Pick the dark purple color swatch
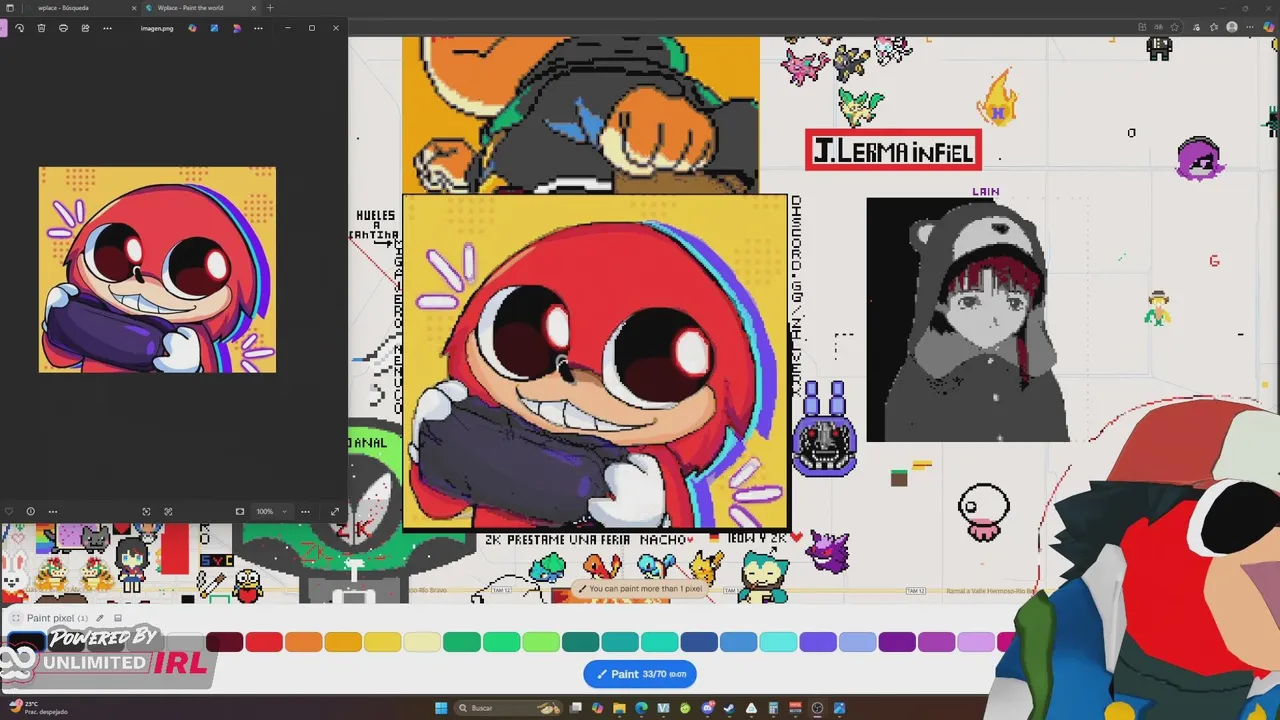The width and height of the screenshot is (1280, 720). click(x=897, y=642)
